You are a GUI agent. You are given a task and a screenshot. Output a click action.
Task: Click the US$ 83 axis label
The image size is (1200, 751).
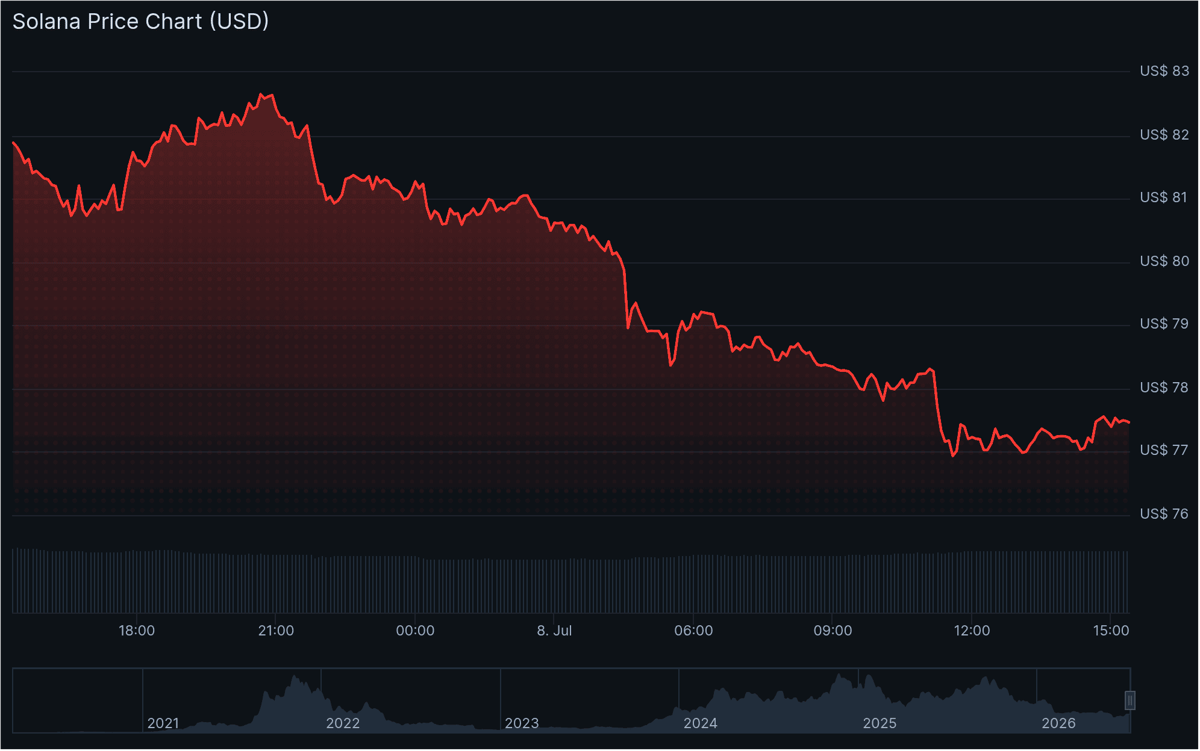(1164, 71)
